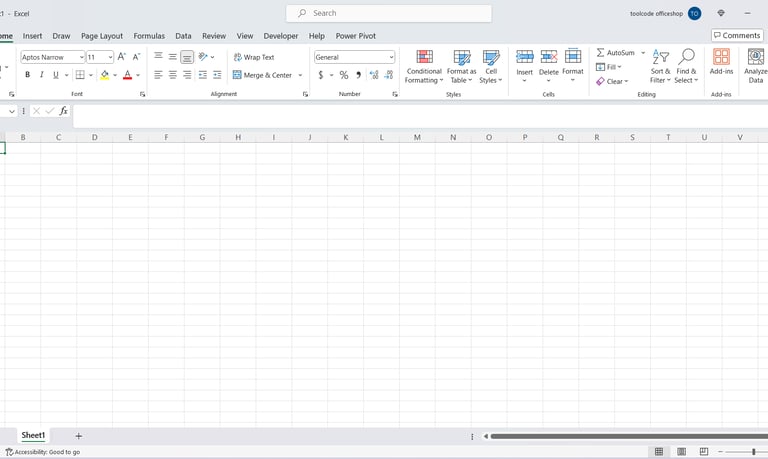This screenshot has width=768, height=459.
Task: Apply Accounting Number Format dollar icon
Action: click(x=321, y=75)
